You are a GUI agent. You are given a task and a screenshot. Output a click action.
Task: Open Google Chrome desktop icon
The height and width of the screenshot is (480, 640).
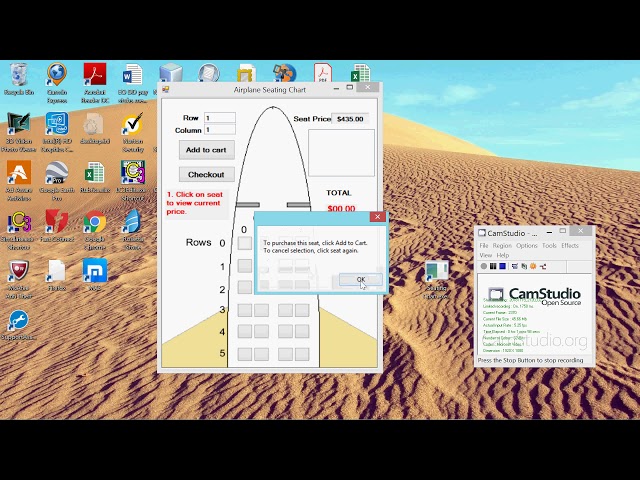[95, 229]
